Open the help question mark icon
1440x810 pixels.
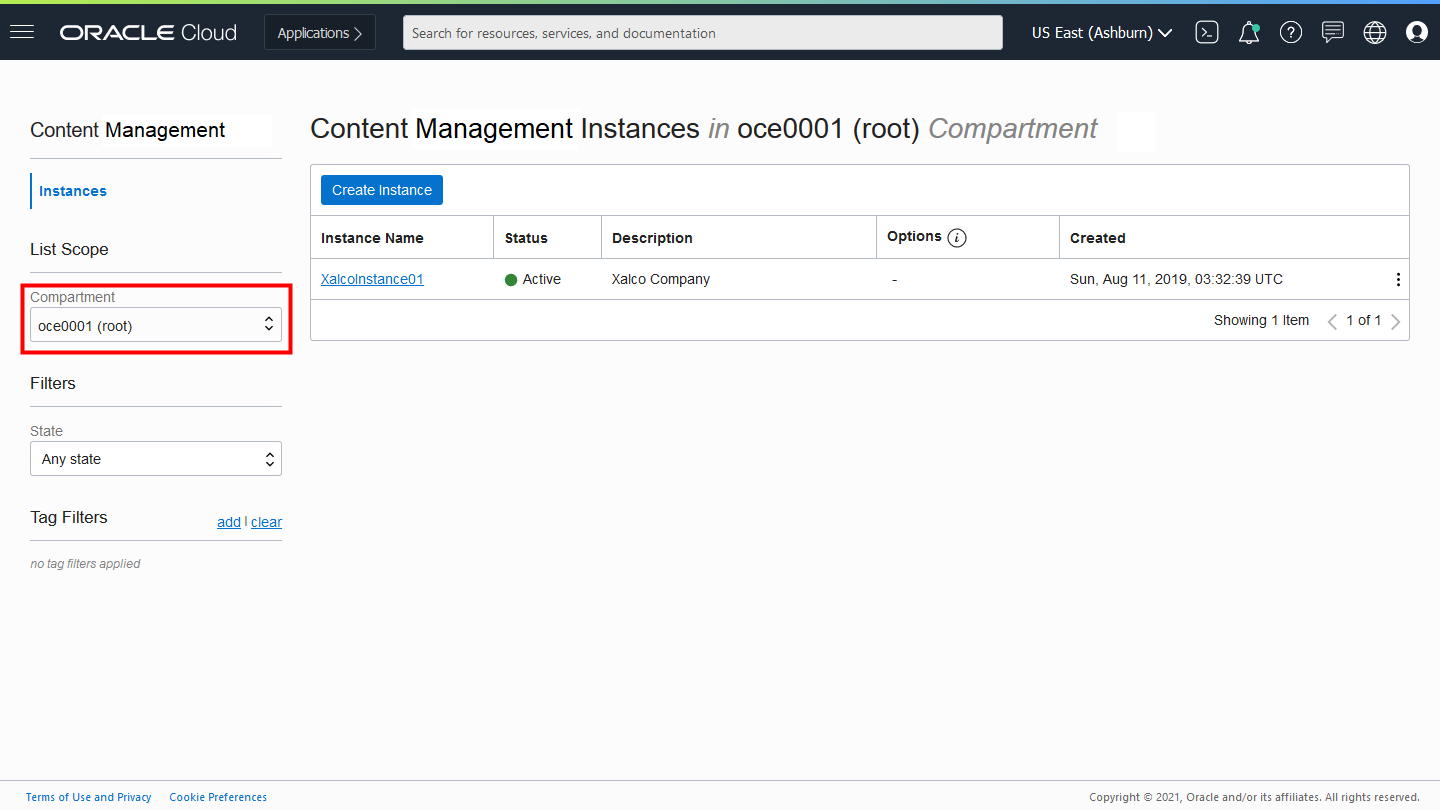[1291, 33]
